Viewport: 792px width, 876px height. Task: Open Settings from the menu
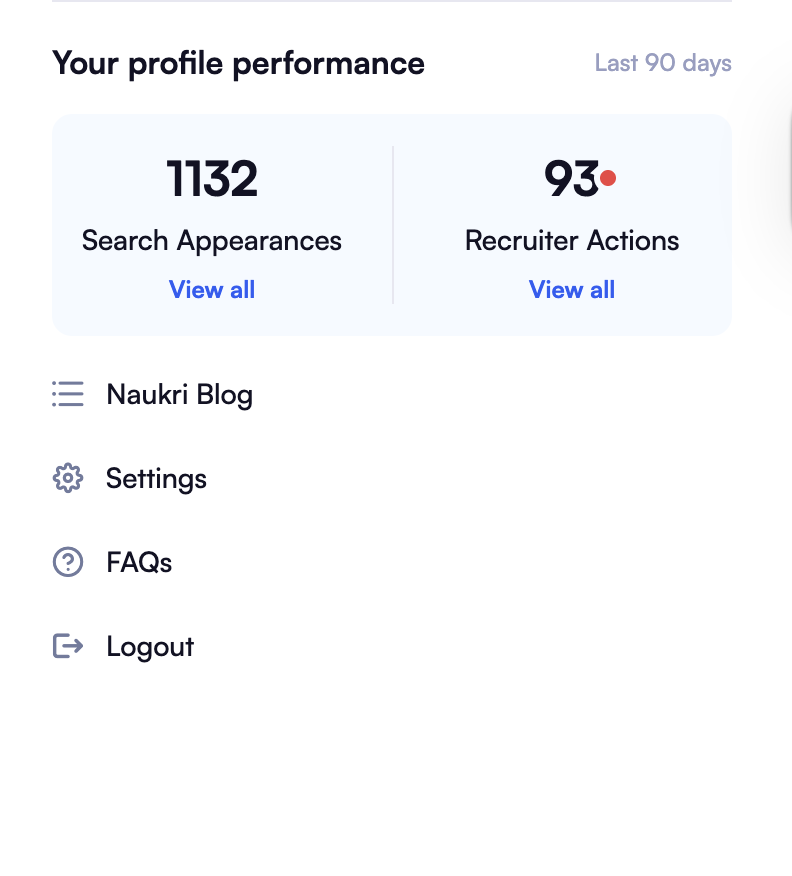pos(156,478)
